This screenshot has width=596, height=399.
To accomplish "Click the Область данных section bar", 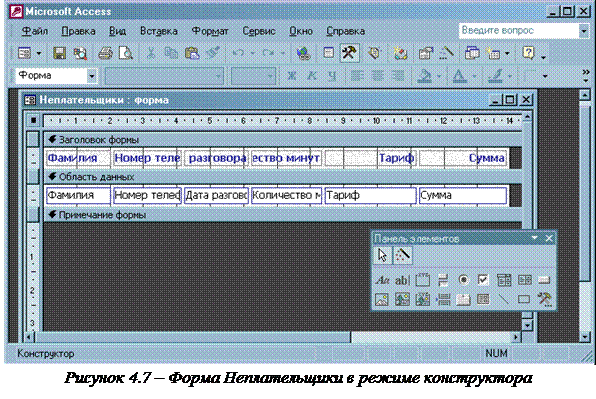I will 282,177.
